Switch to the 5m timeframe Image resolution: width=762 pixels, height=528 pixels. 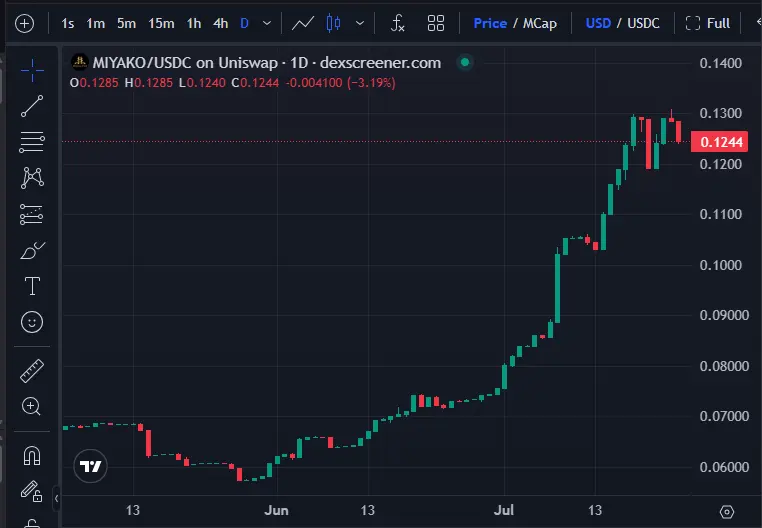click(x=126, y=23)
